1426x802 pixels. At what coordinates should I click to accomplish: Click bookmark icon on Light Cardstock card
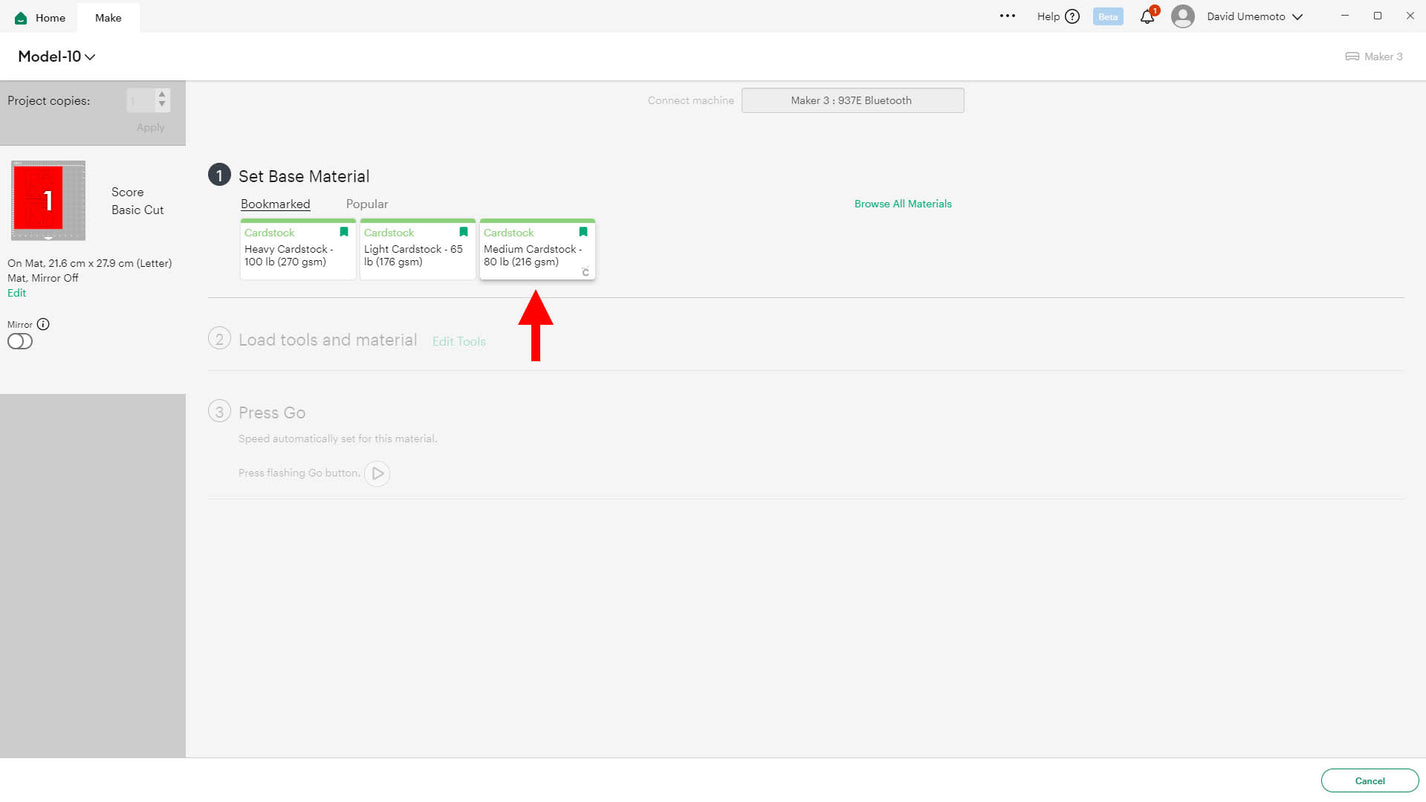click(463, 232)
